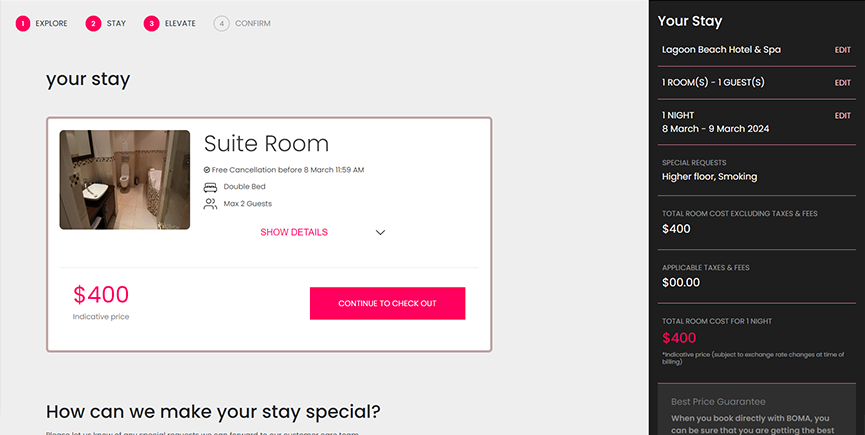Click the Double Bed icon
865x435 pixels.
210,187
